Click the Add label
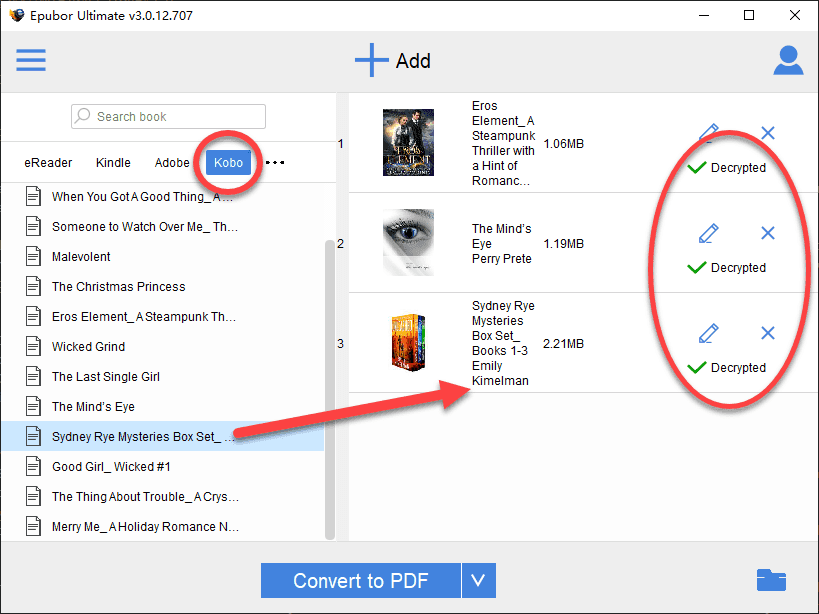 coord(413,61)
